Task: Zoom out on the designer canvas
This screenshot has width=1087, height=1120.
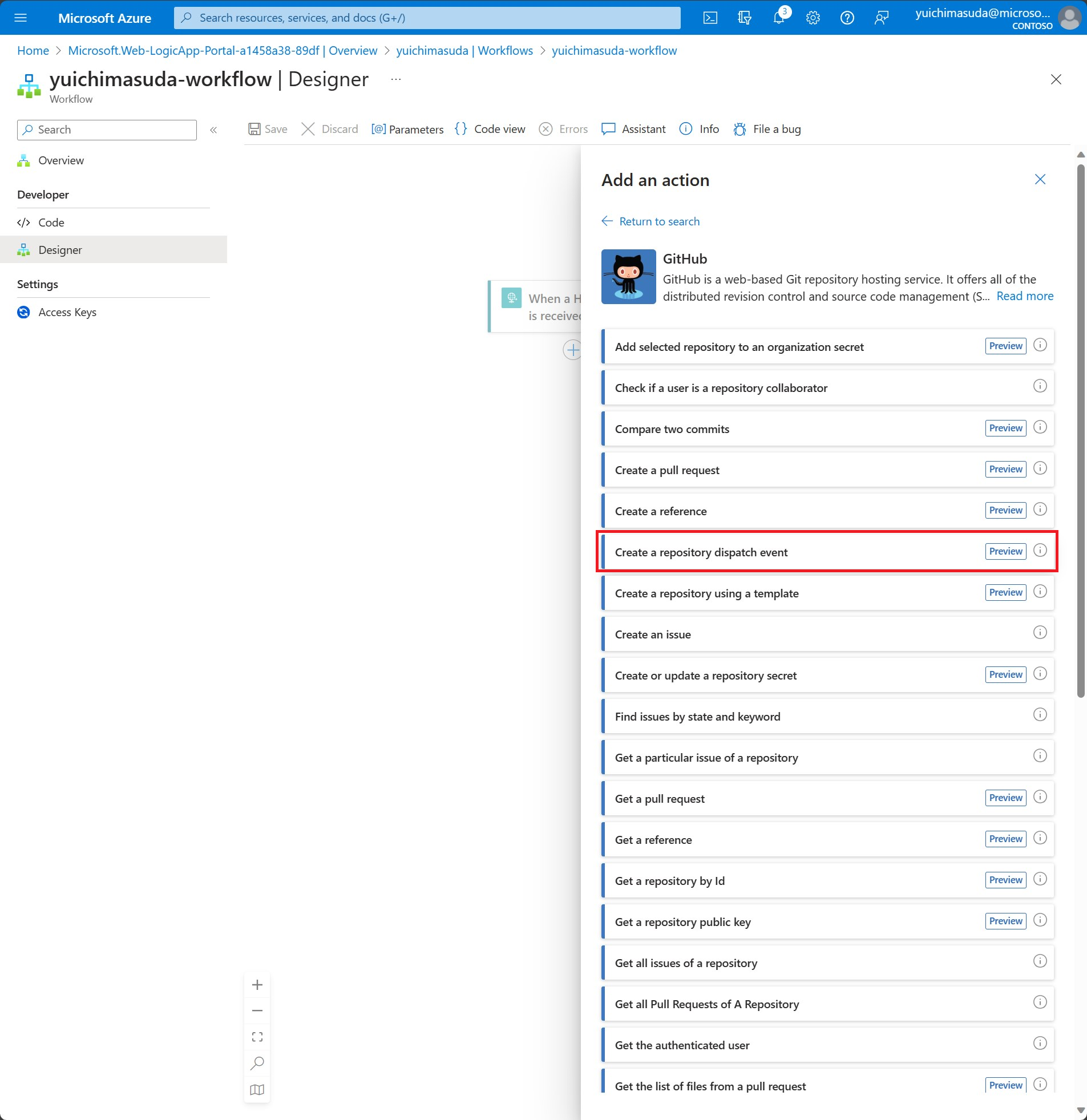Action: [257, 1011]
